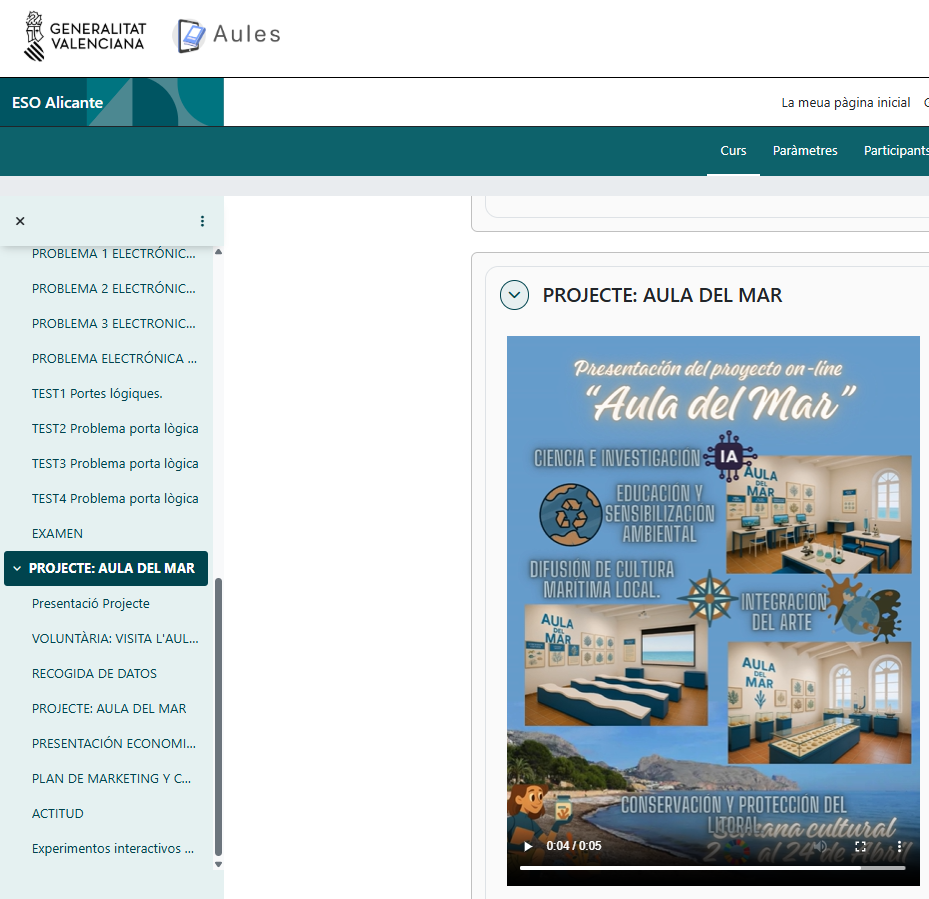Screen dimensions: 929x899
Task: Click sidebar scrollbar up arrow
Action: (218, 252)
